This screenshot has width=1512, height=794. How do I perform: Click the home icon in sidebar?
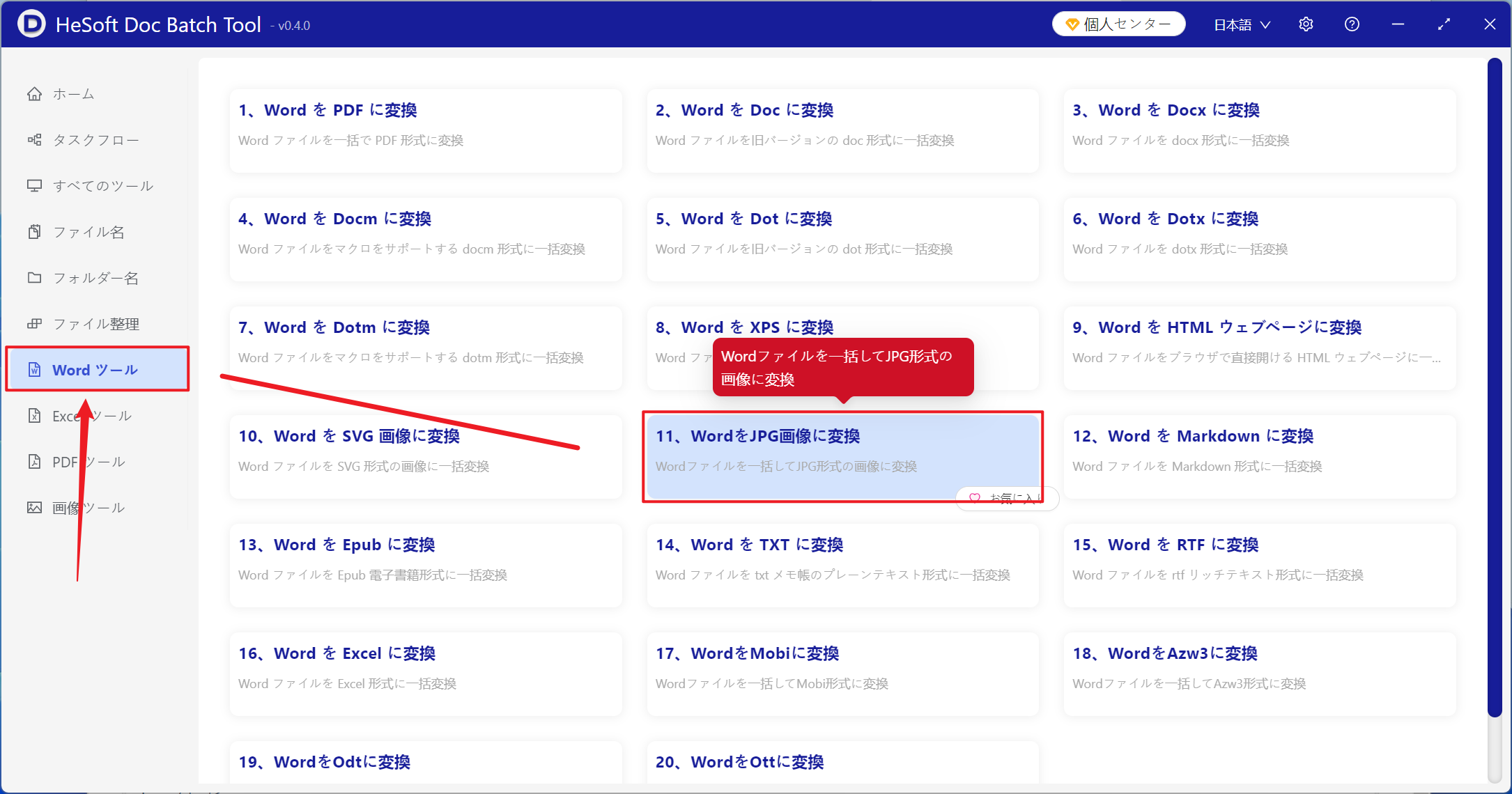point(34,93)
